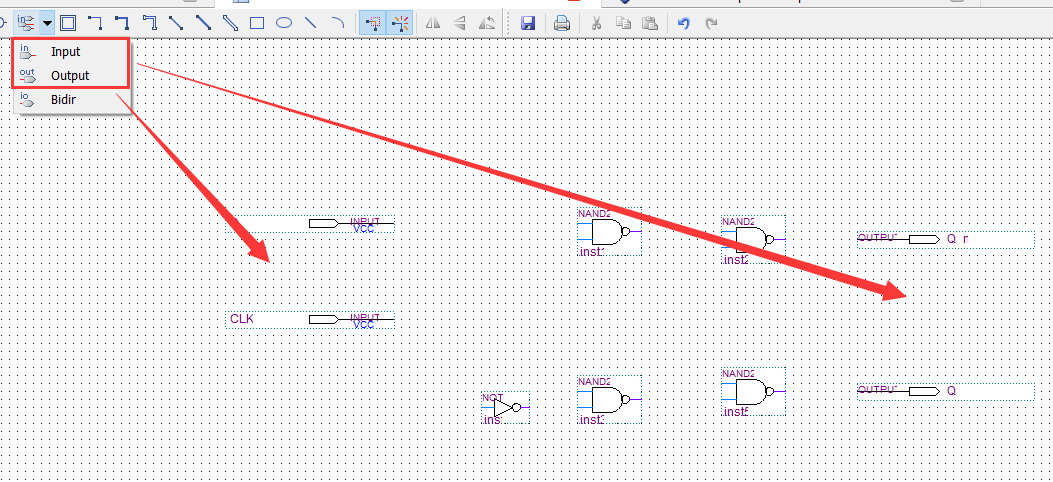This screenshot has height=482, width=1053.
Task: Click the CLK pin name label
Action: pyautogui.click(x=242, y=319)
